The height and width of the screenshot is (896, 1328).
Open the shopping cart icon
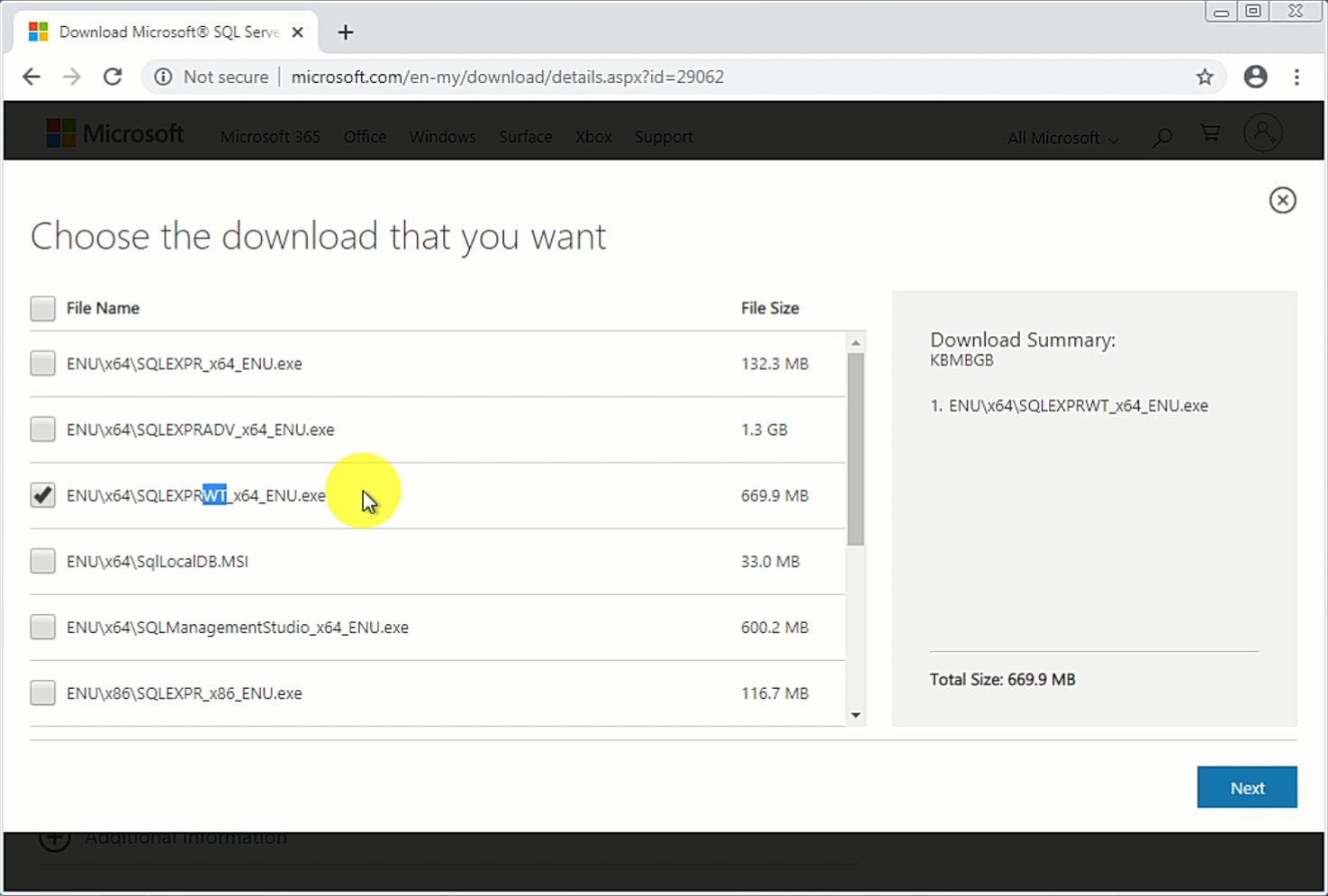tap(1210, 134)
